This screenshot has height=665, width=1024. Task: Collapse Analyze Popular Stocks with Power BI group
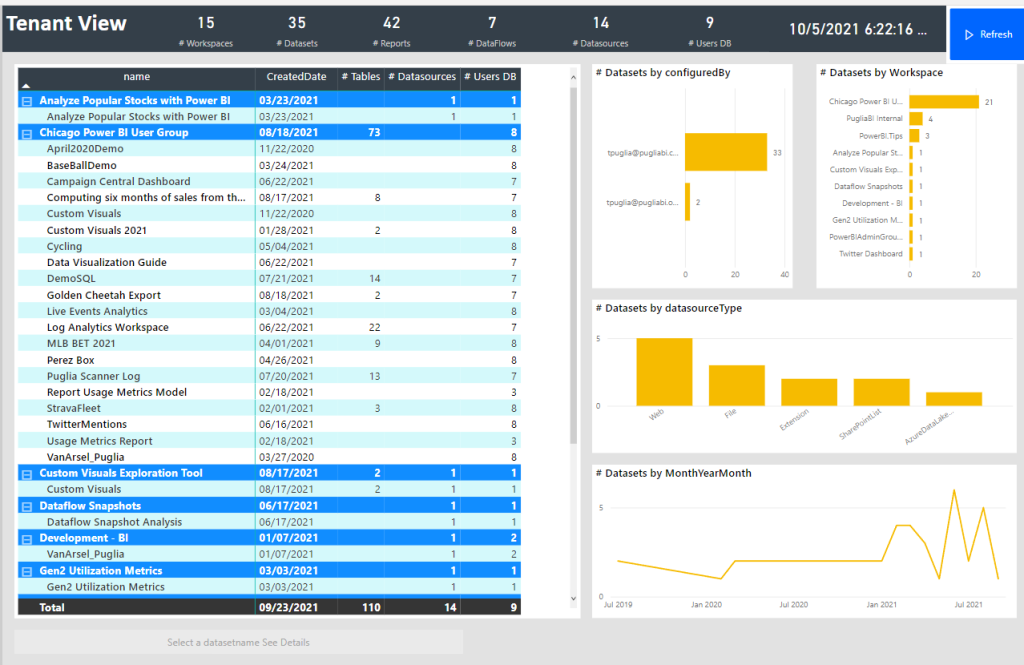(x=27, y=101)
